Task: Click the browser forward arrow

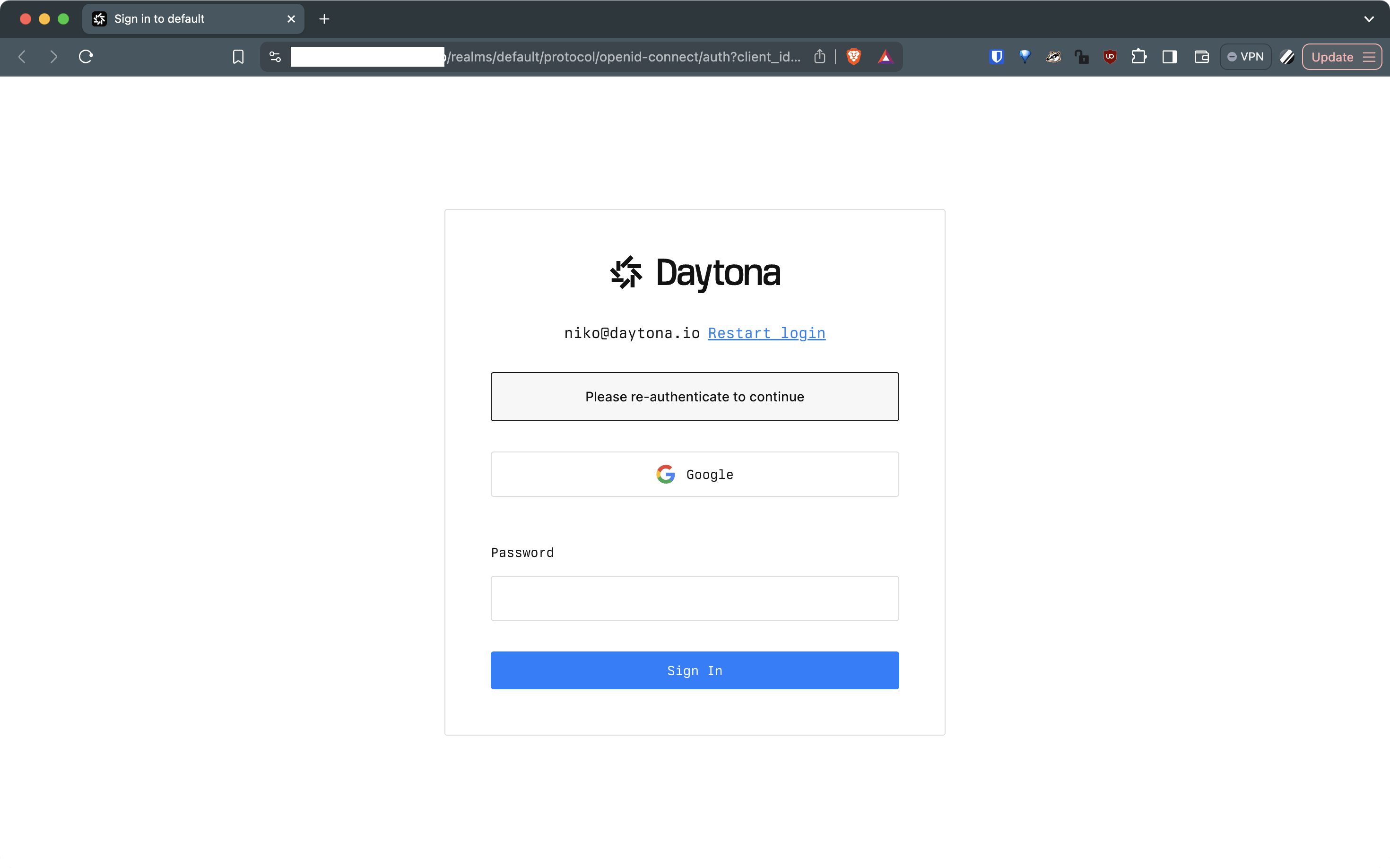Action: 54,57
